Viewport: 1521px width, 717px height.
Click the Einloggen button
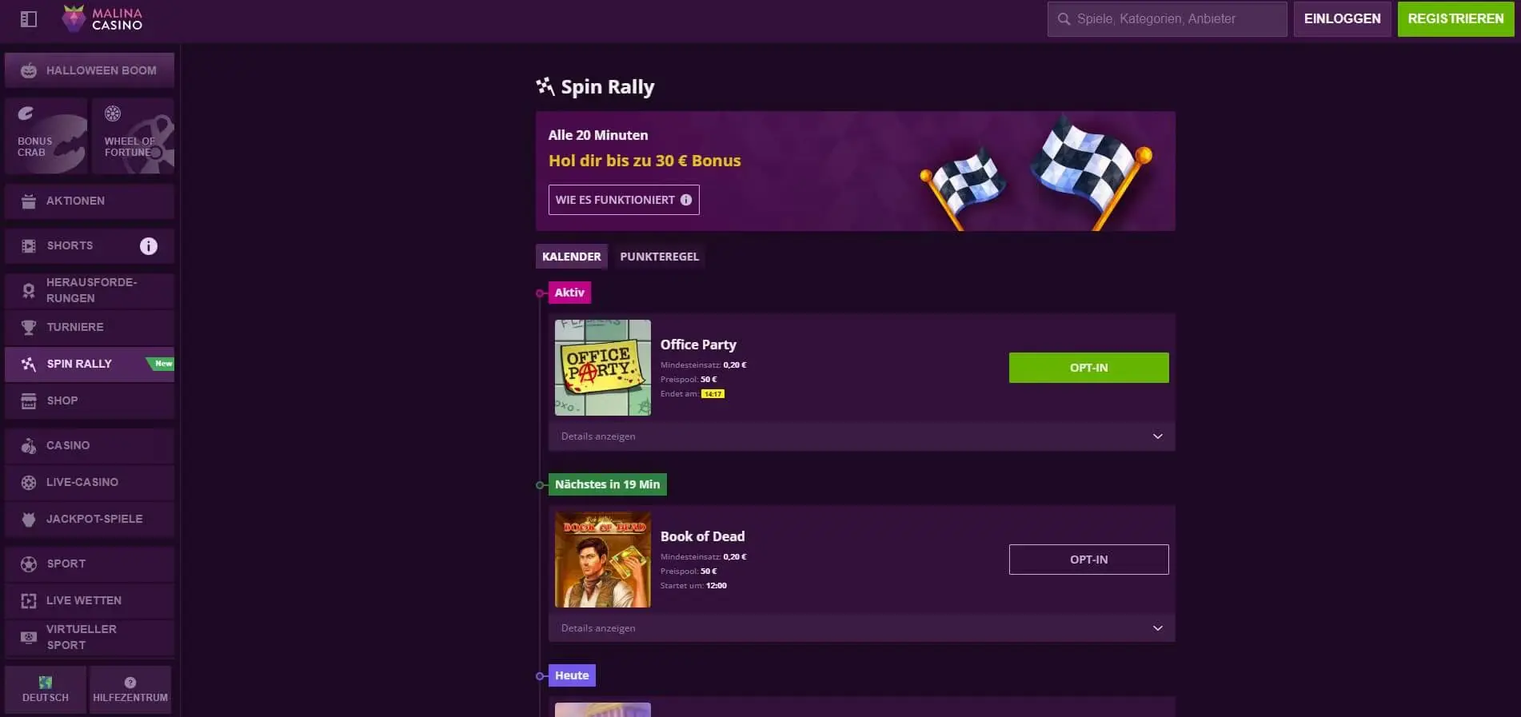(x=1342, y=19)
